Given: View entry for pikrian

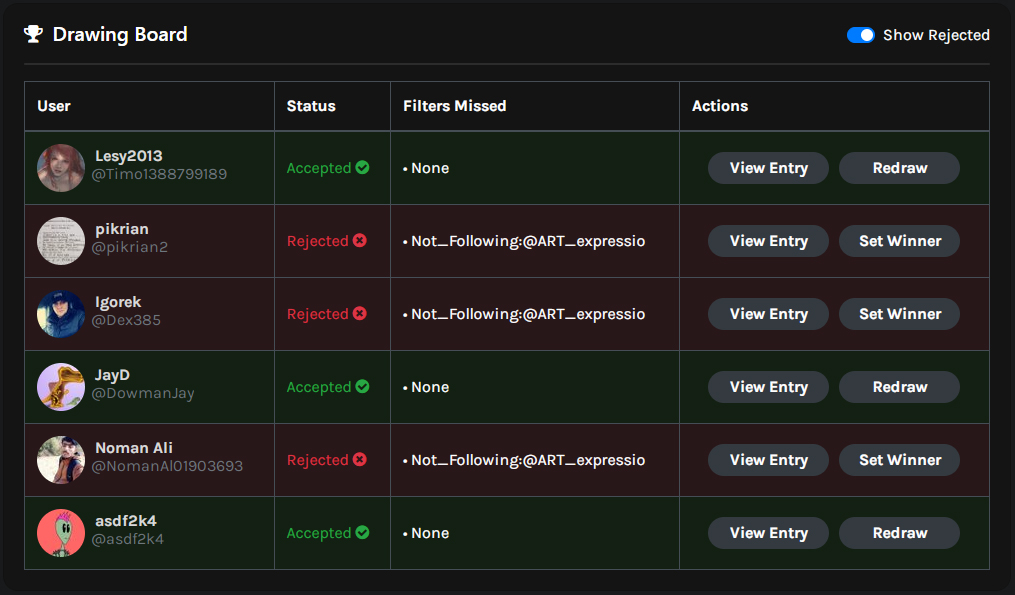Looking at the screenshot, I should click(768, 241).
